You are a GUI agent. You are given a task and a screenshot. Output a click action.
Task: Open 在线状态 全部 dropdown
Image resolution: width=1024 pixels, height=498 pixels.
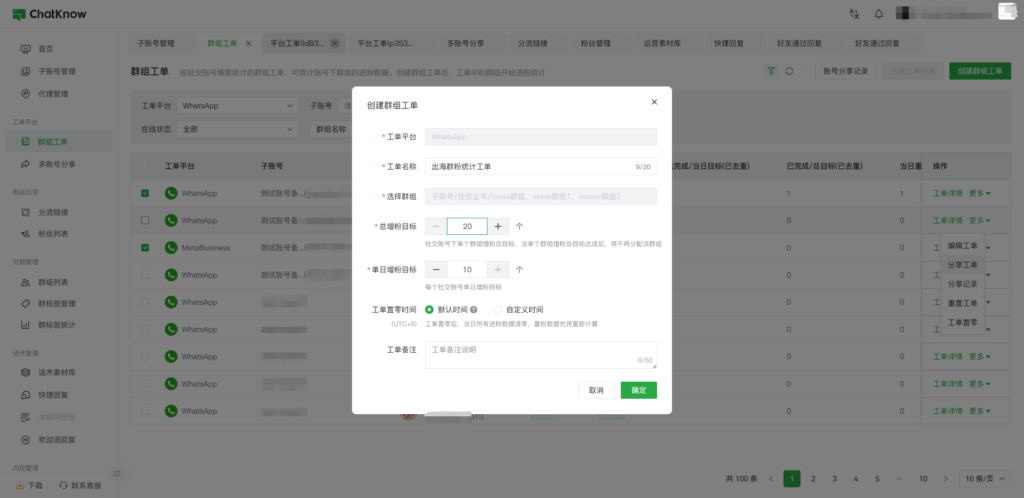pyautogui.click(x=238, y=129)
